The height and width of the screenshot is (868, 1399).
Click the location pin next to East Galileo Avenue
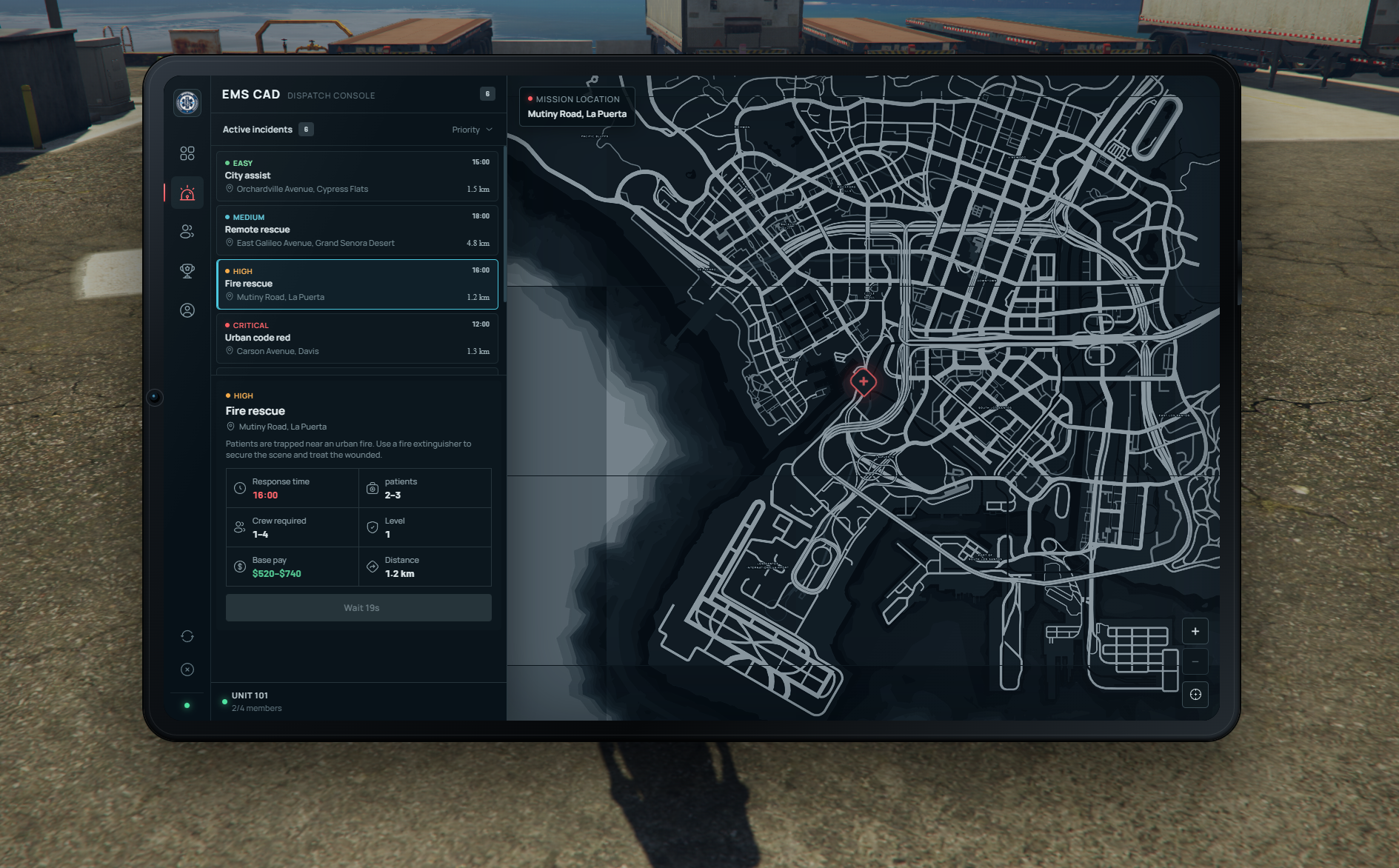230,243
